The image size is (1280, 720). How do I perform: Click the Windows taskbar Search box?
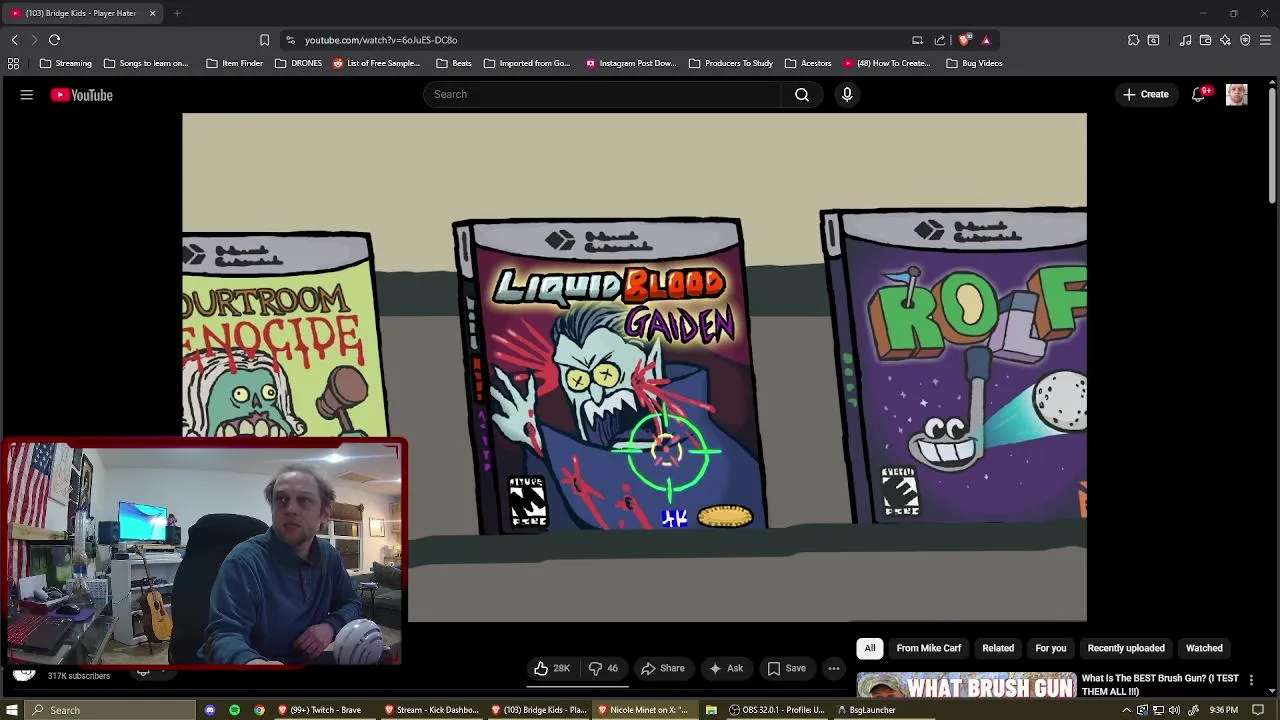108,710
